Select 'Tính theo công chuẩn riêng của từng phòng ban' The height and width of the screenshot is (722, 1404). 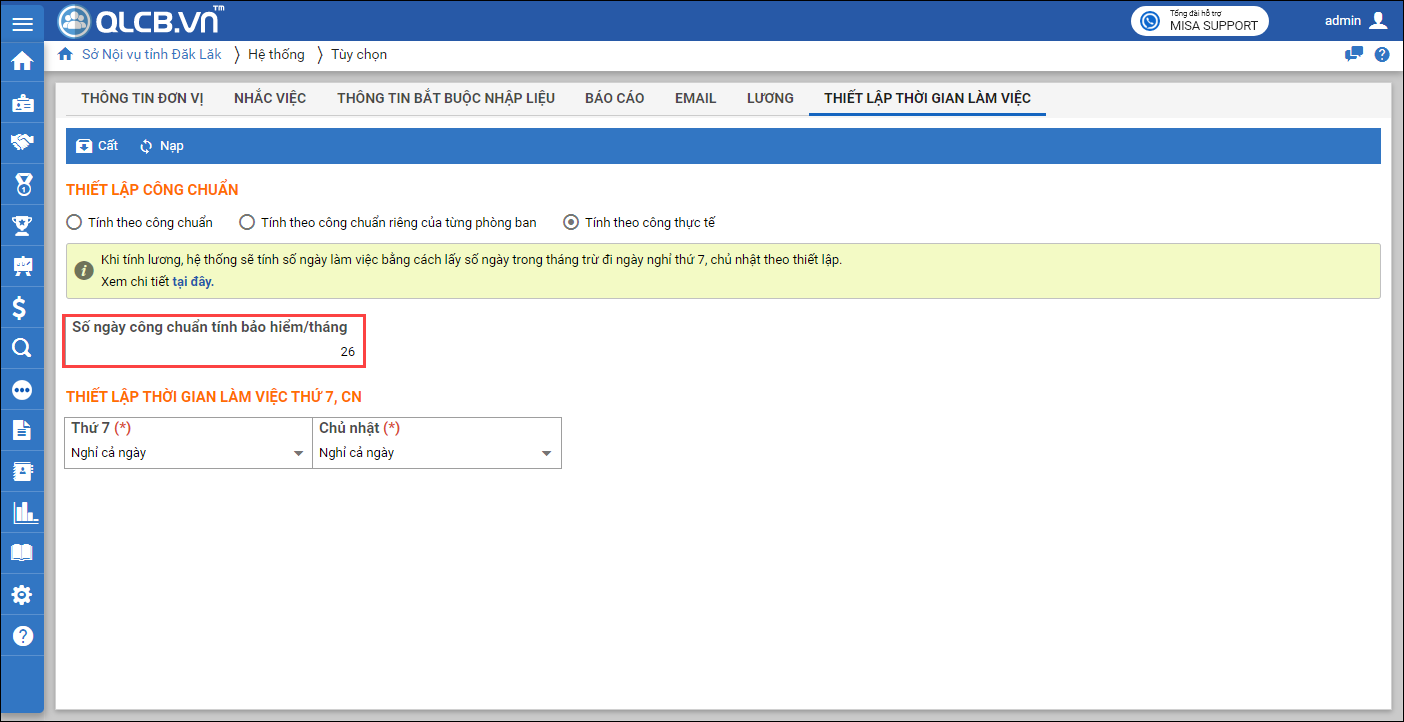point(247,222)
